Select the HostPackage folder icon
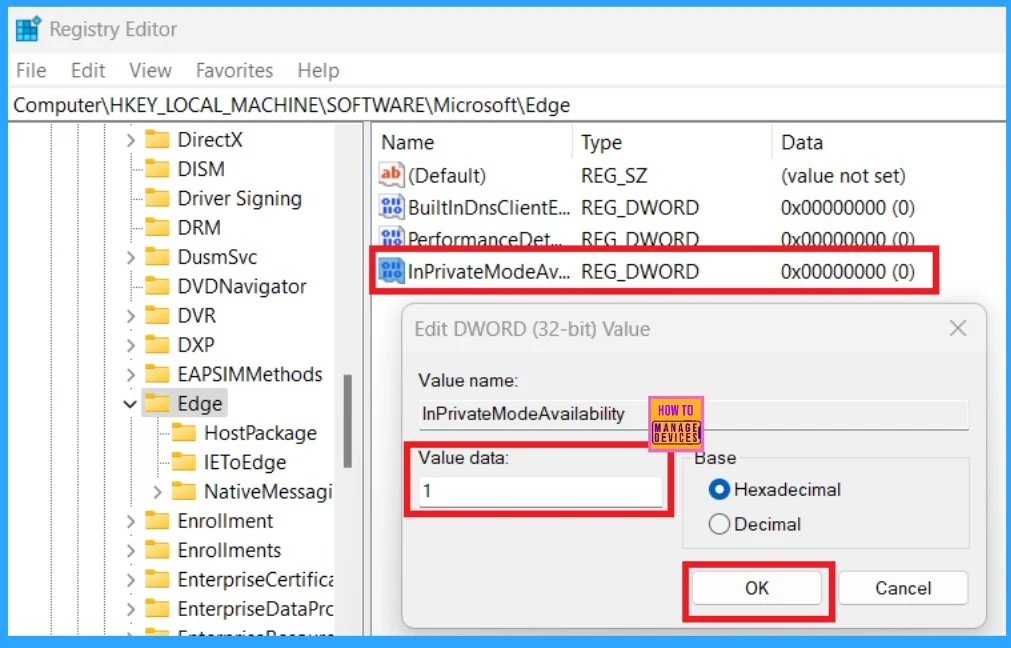The height and width of the screenshot is (648, 1011). tap(184, 433)
